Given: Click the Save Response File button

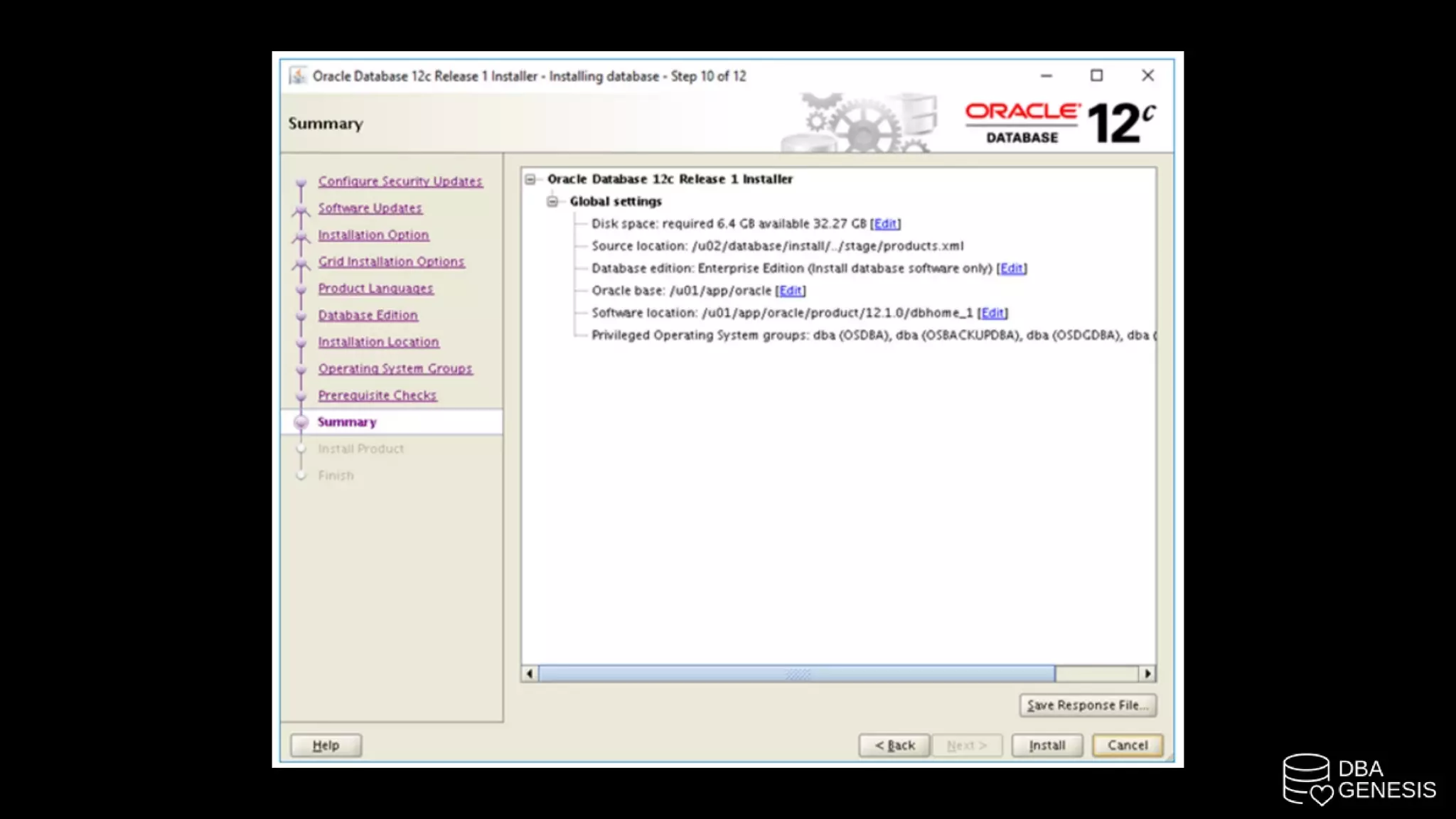Looking at the screenshot, I should [1087, 705].
